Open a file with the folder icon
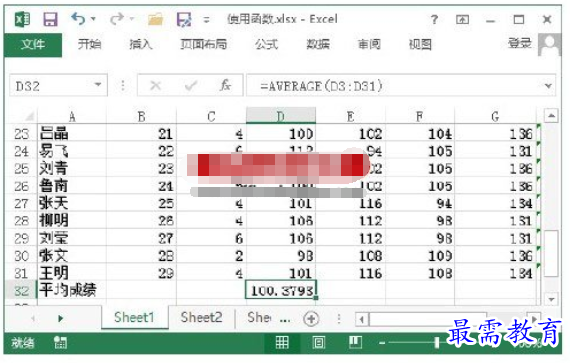The image size is (570, 363). pyautogui.click(x=156, y=19)
